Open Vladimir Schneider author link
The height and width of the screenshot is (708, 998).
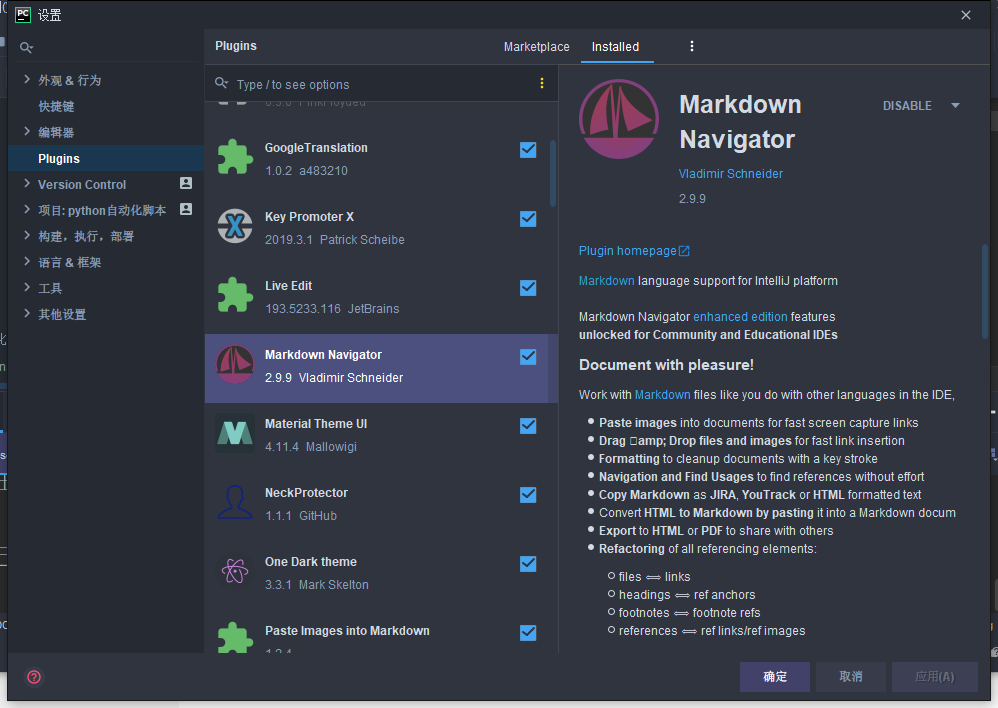[731, 174]
